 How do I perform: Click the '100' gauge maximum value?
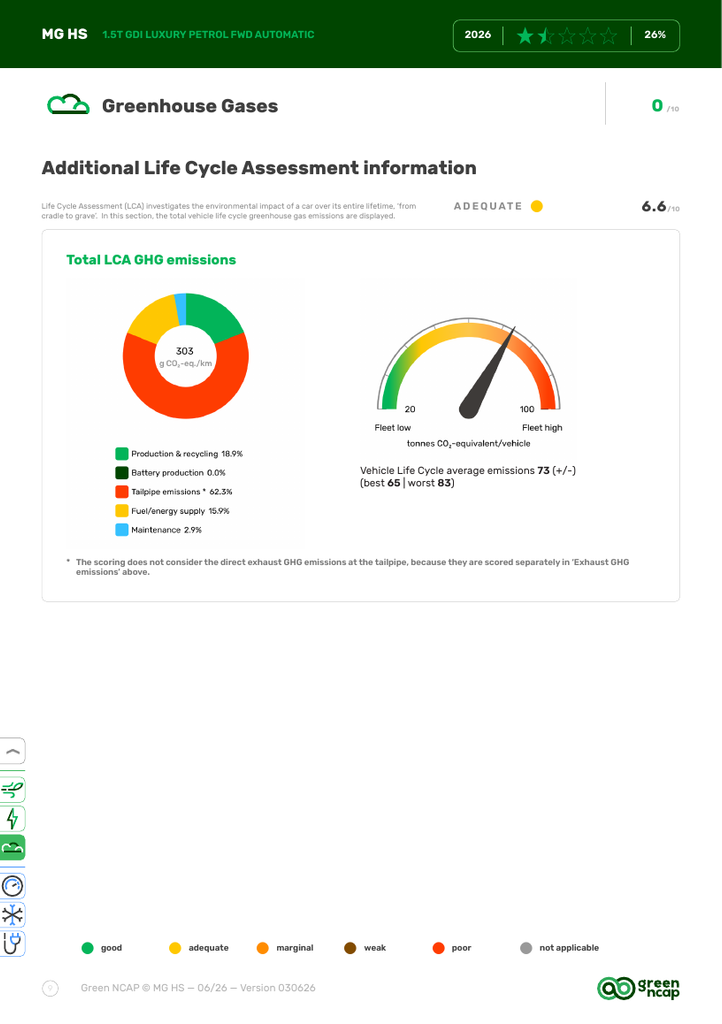pyautogui.click(x=527, y=409)
